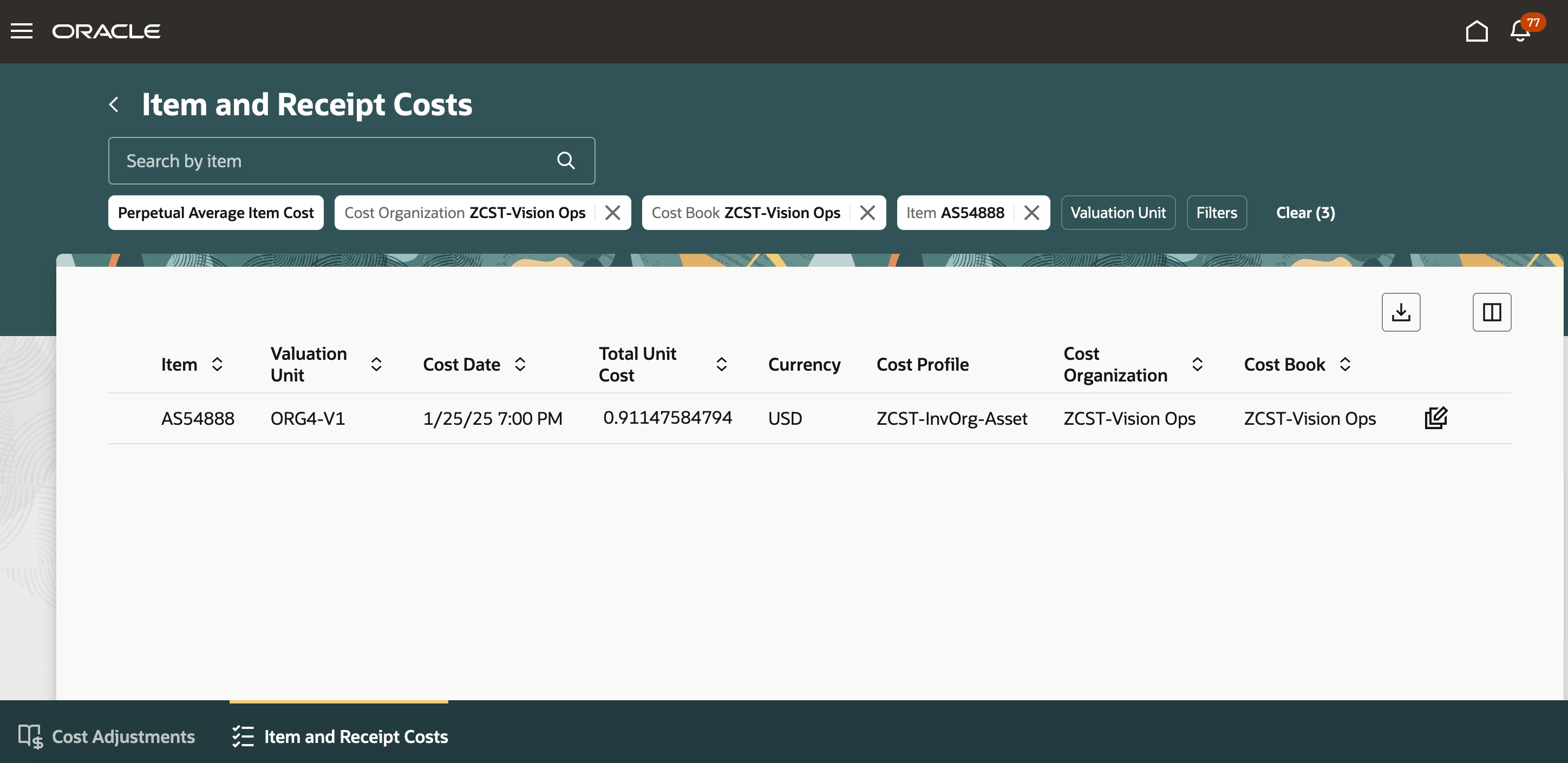Image resolution: width=1568 pixels, height=763 pixels.
Task: Sort by Total Unit Cost column
Action: (722, 364)
